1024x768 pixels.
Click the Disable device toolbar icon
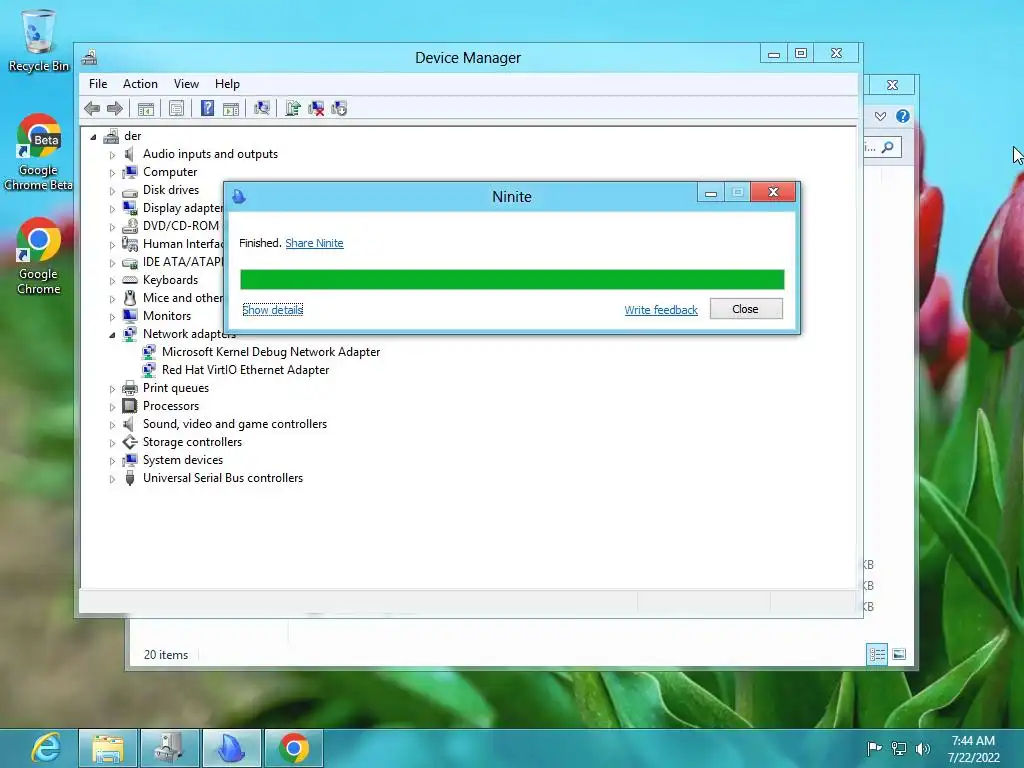[x=339, y=108]
